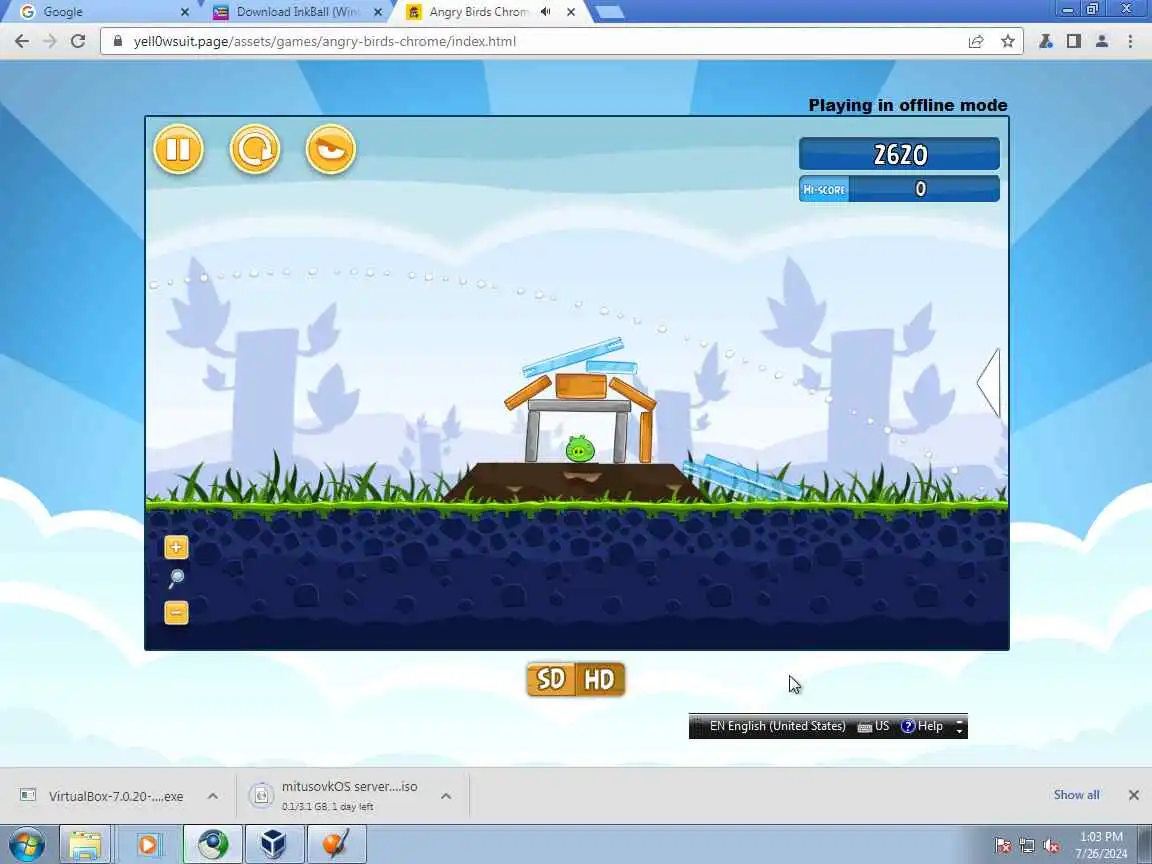The image size is (1152, 864).
Task: Open the clock showing 1:03 PM
Action: click(1101, 844)
